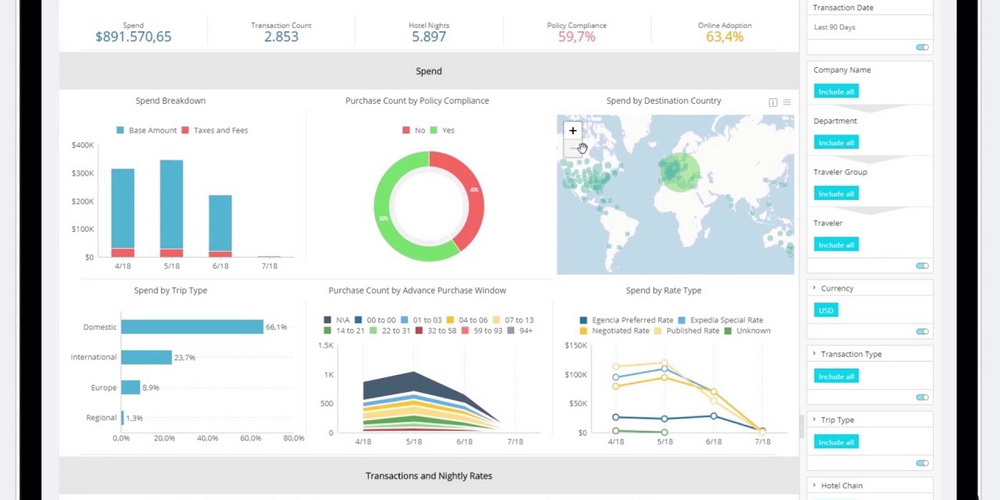This screenshot has width=1000, height=500.
Task: Click the Traveler filter's Include all button
Action: click(x=836, y=244)
